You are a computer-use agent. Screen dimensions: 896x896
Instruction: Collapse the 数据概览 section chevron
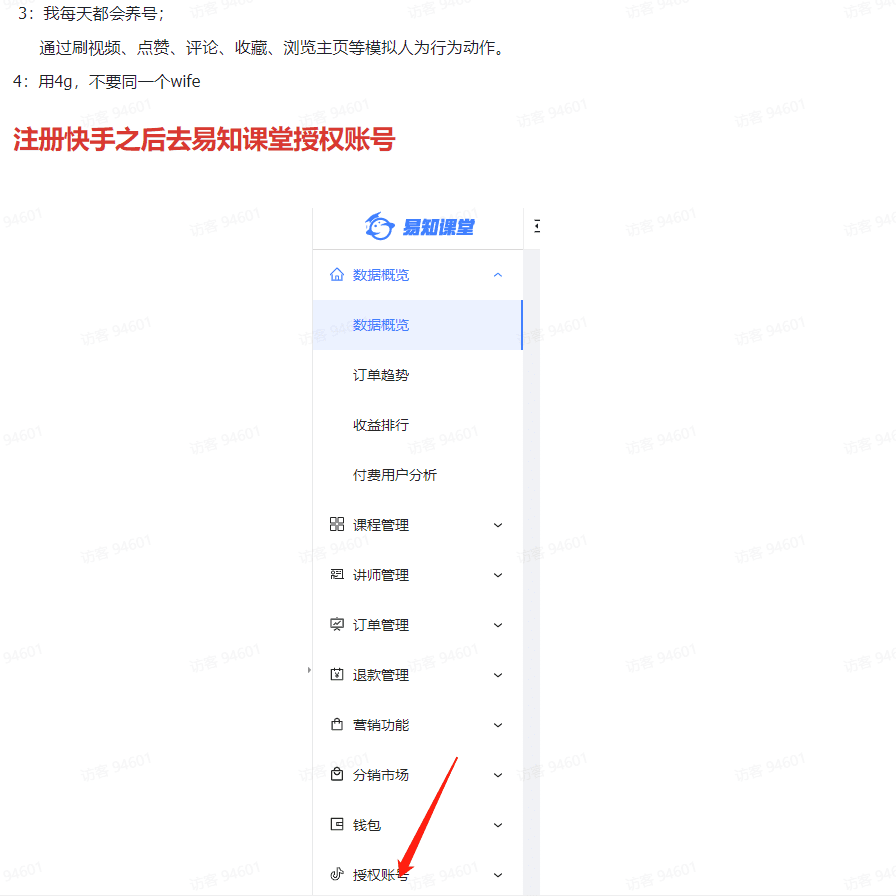[x=498, y=275]
